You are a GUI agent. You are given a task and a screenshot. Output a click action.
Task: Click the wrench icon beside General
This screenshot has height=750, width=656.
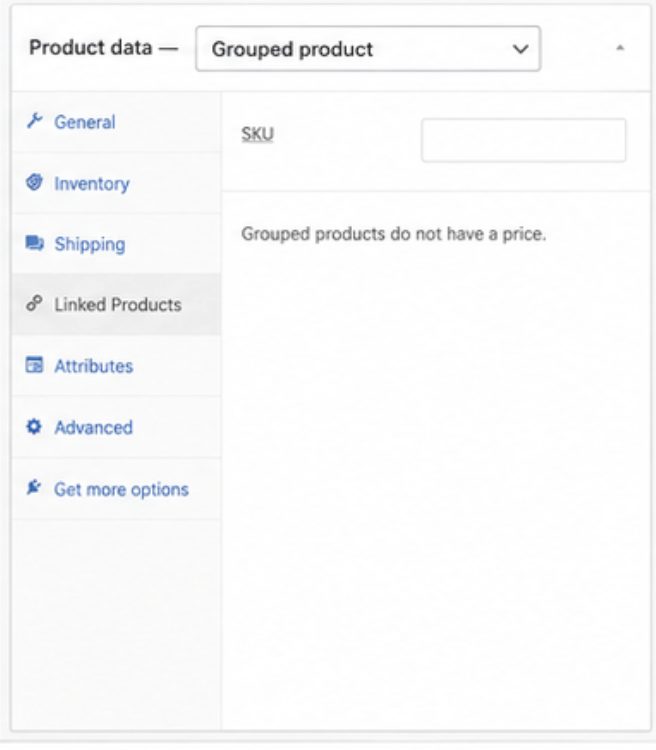click(34, 121)
